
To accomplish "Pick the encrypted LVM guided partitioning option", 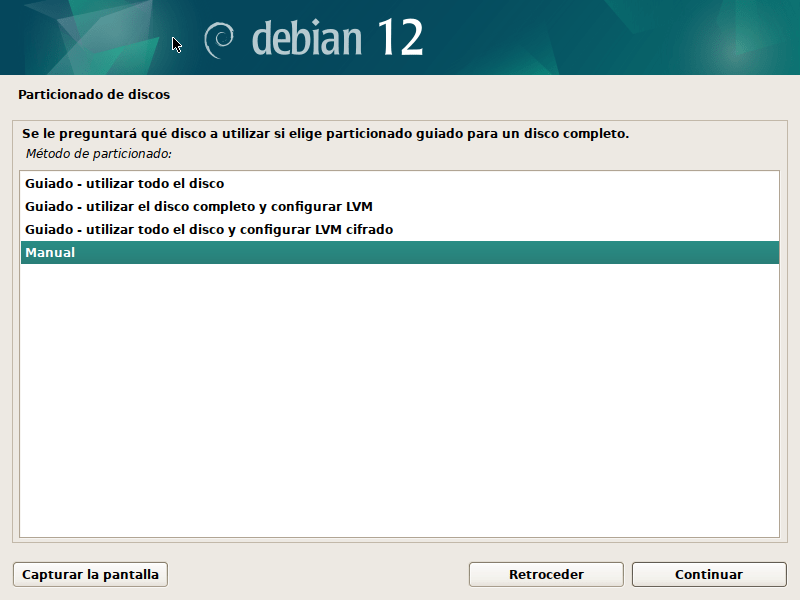I will 399,230.
